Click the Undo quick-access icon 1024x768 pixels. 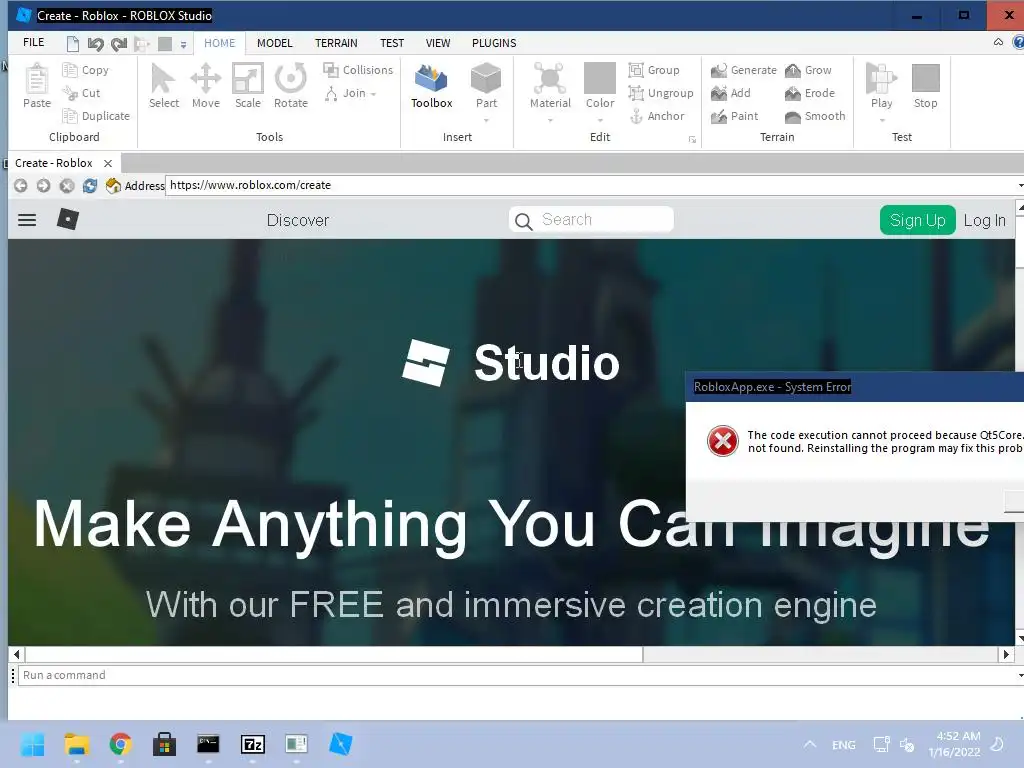click(95, 44)
